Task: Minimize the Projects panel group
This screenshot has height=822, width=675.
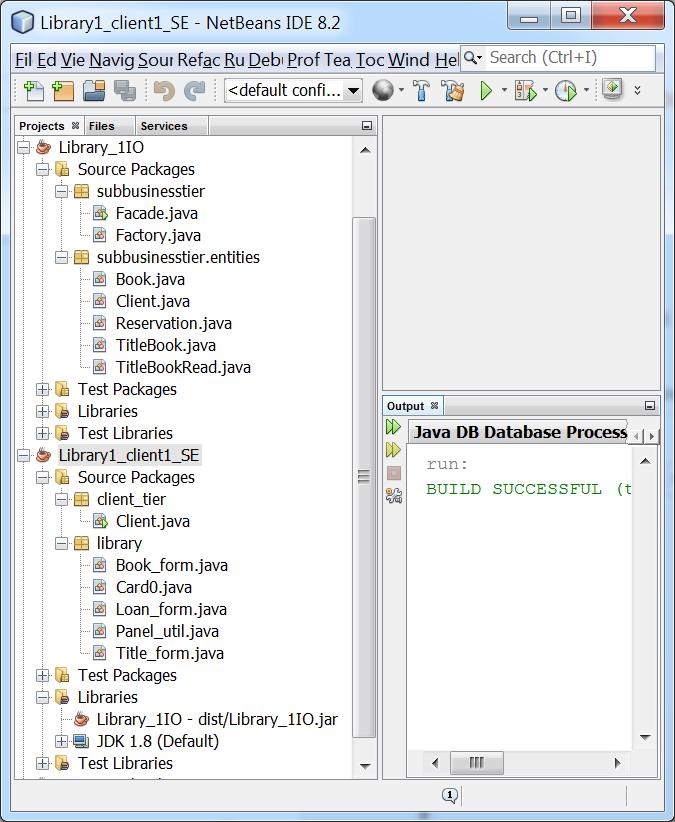Action: point(367,126)
